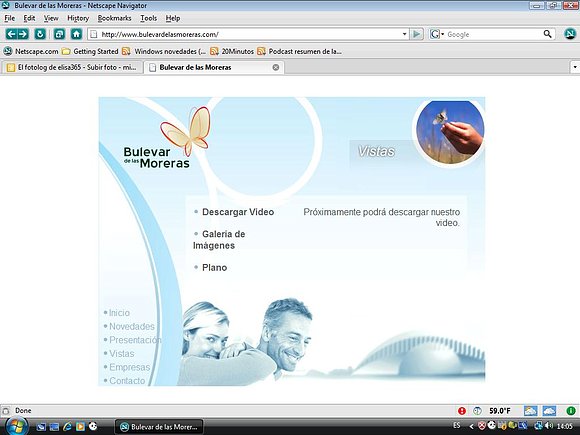
Task: Open the search engine selector dropdown
Action: [436, 34]
